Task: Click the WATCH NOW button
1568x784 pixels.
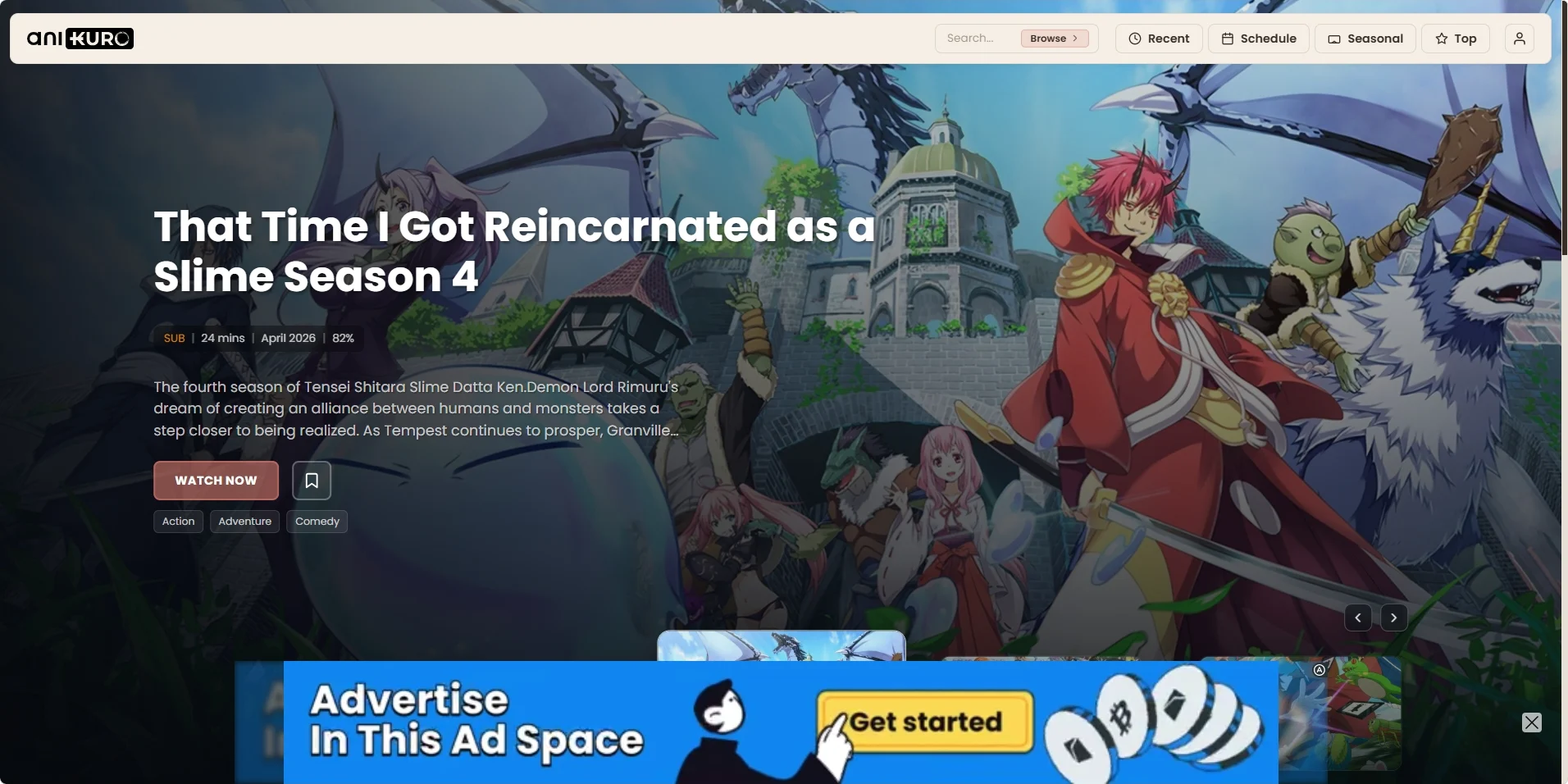Action: [x=216, y=481]
